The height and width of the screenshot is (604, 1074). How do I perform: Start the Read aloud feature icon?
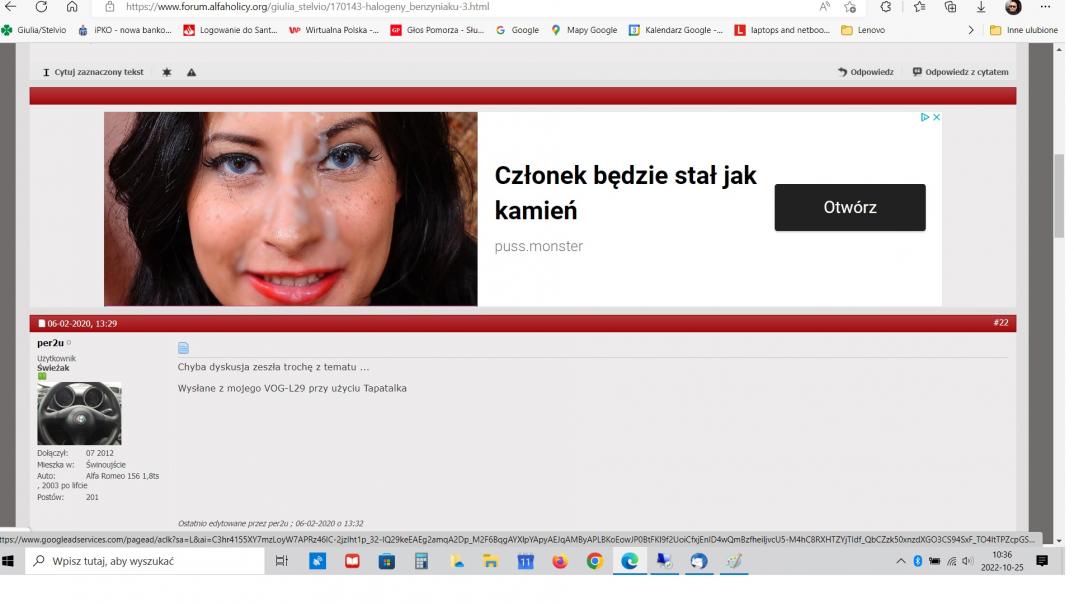click(x=825, y=7)
